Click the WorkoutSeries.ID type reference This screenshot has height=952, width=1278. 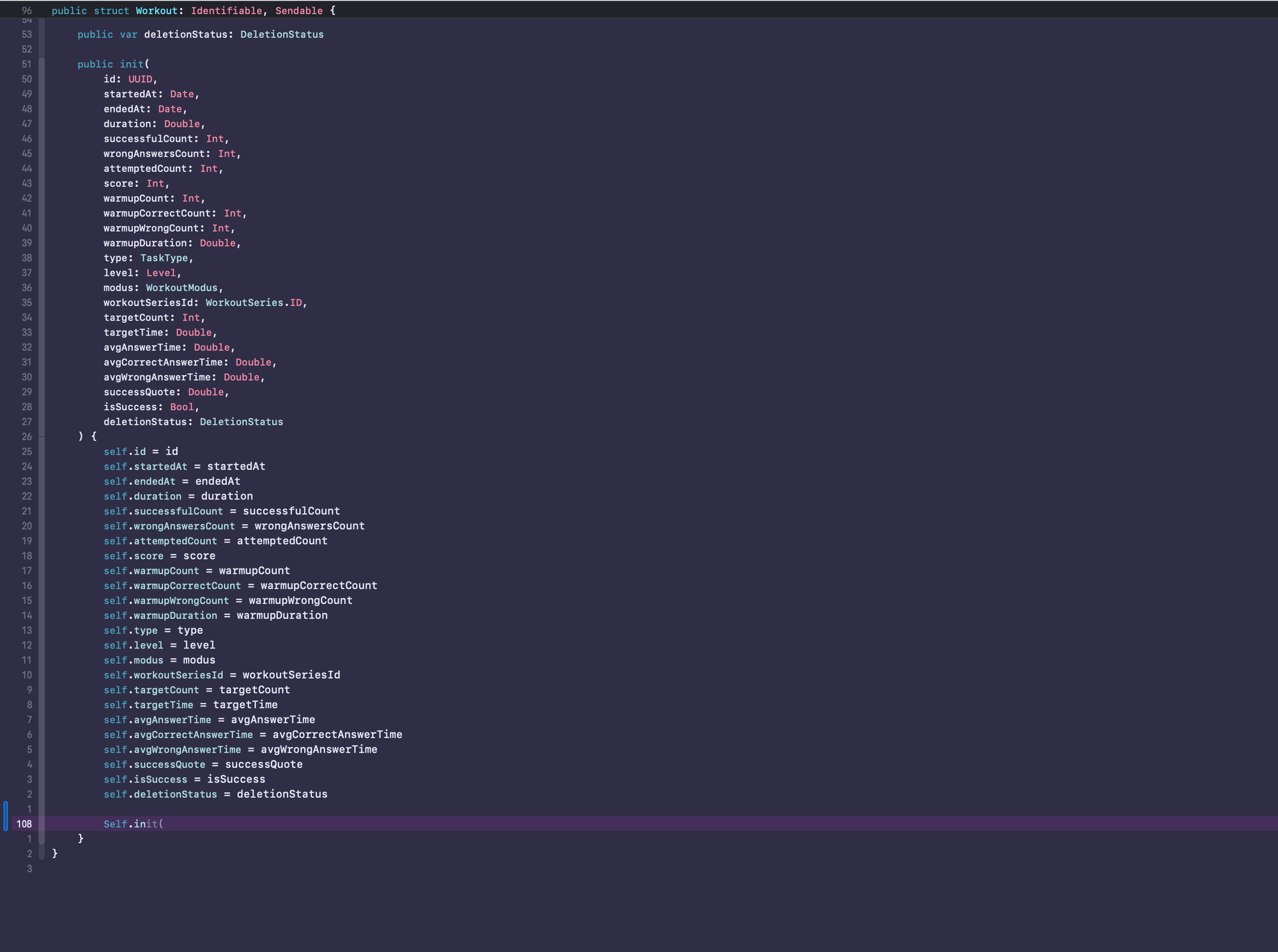[256, 302]
